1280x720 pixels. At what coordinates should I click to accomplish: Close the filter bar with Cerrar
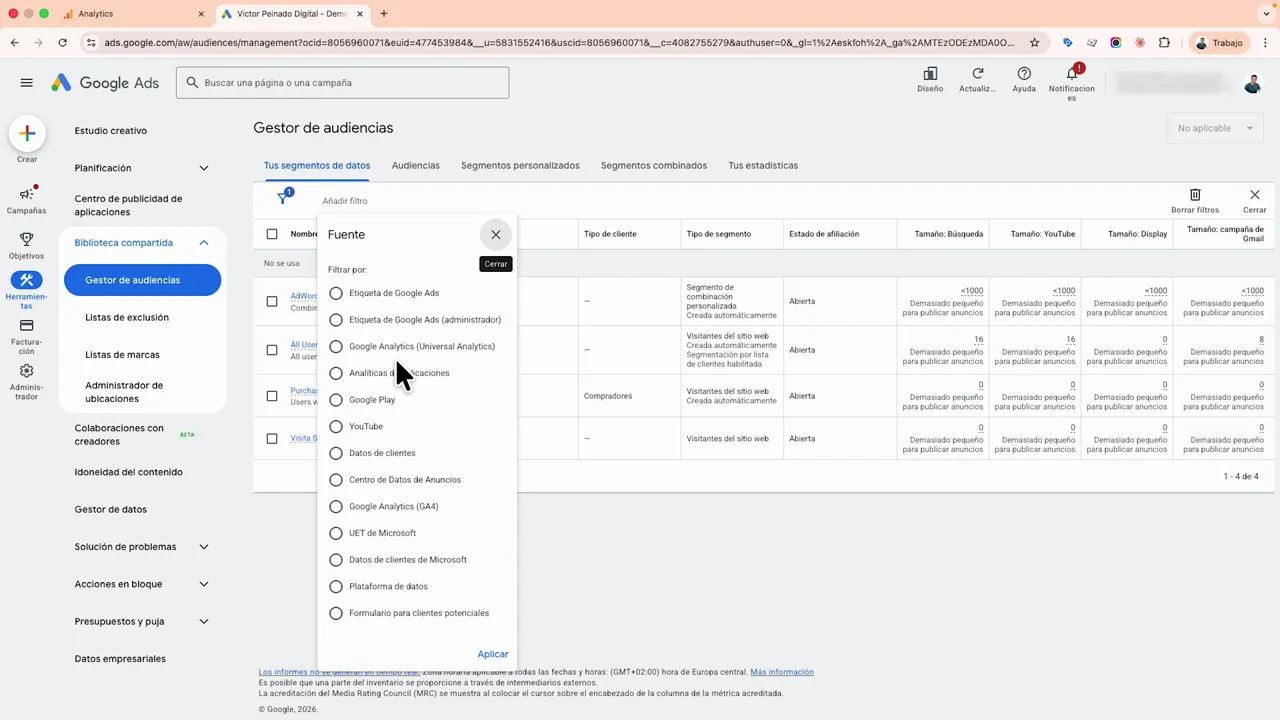1254,200
